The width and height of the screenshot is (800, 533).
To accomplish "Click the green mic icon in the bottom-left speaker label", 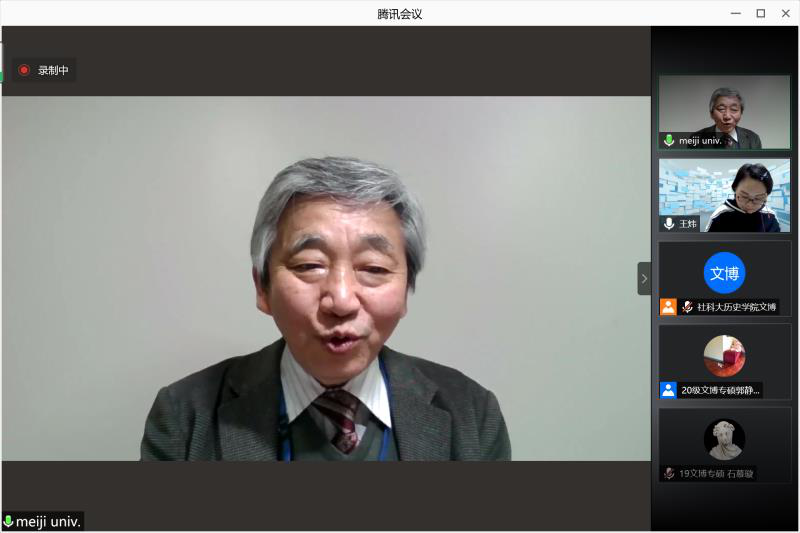I will pyautogui.click(x=9, y=521).
